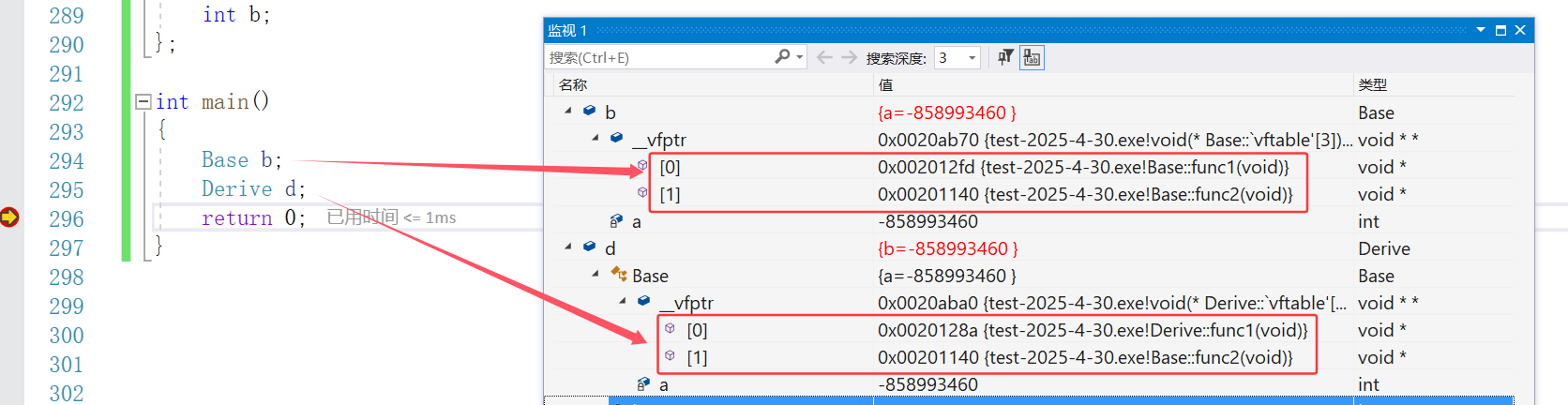Go to next search result arrow
The width and height of the screenshot is (1568, 405).
coord(849,57)
